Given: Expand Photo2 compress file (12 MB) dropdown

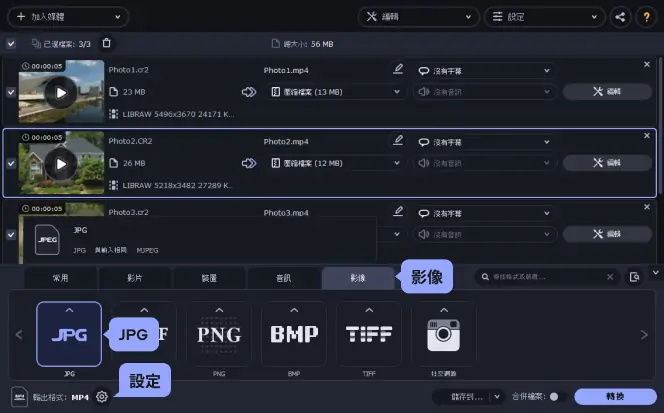Looking at the screenshot, I should tap(335, 163).
